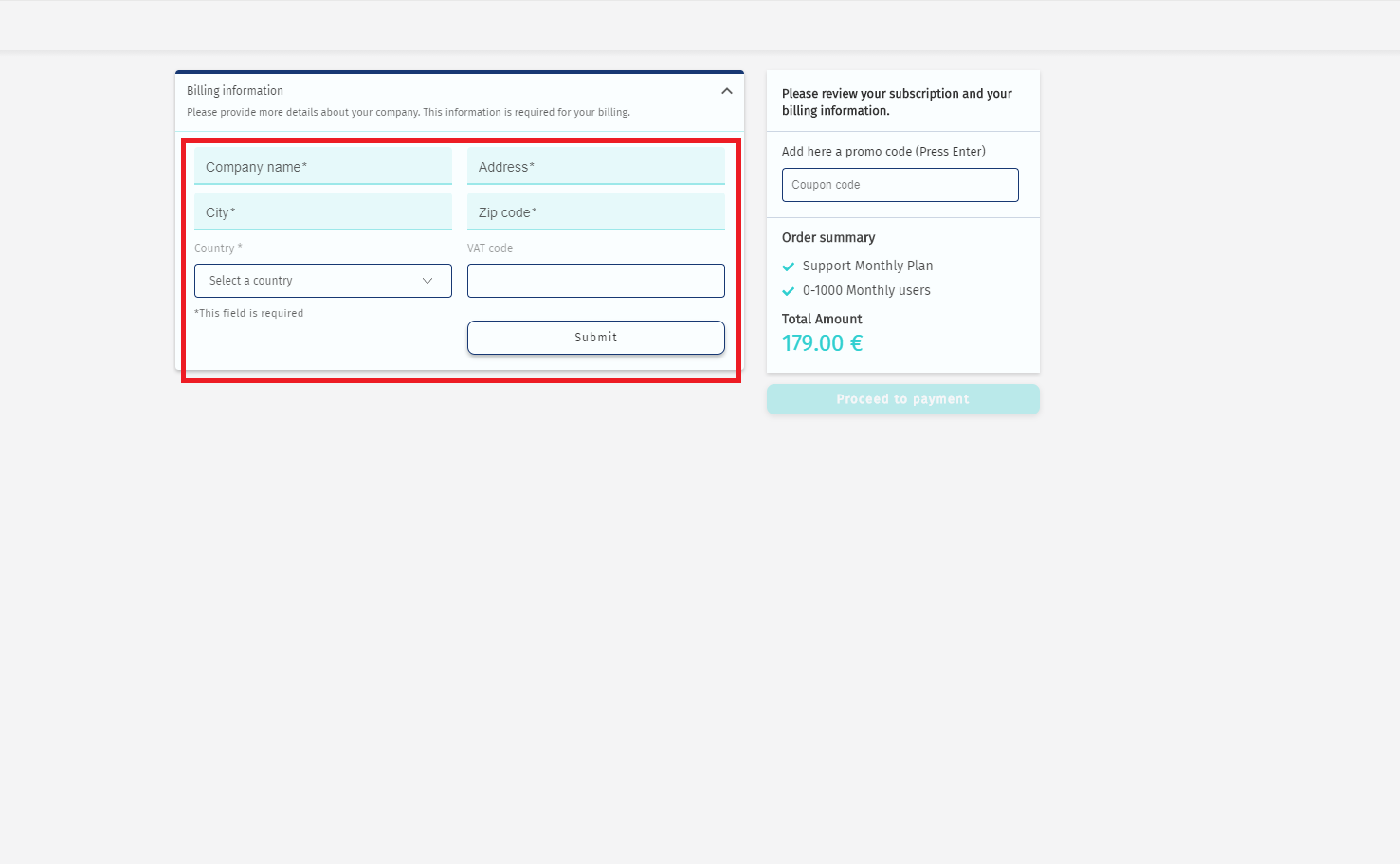This screenshot has height=864, width=1400.
Task: Click checkmark icon beside 0-1000 Monthly users
Action: pos(788,291)
